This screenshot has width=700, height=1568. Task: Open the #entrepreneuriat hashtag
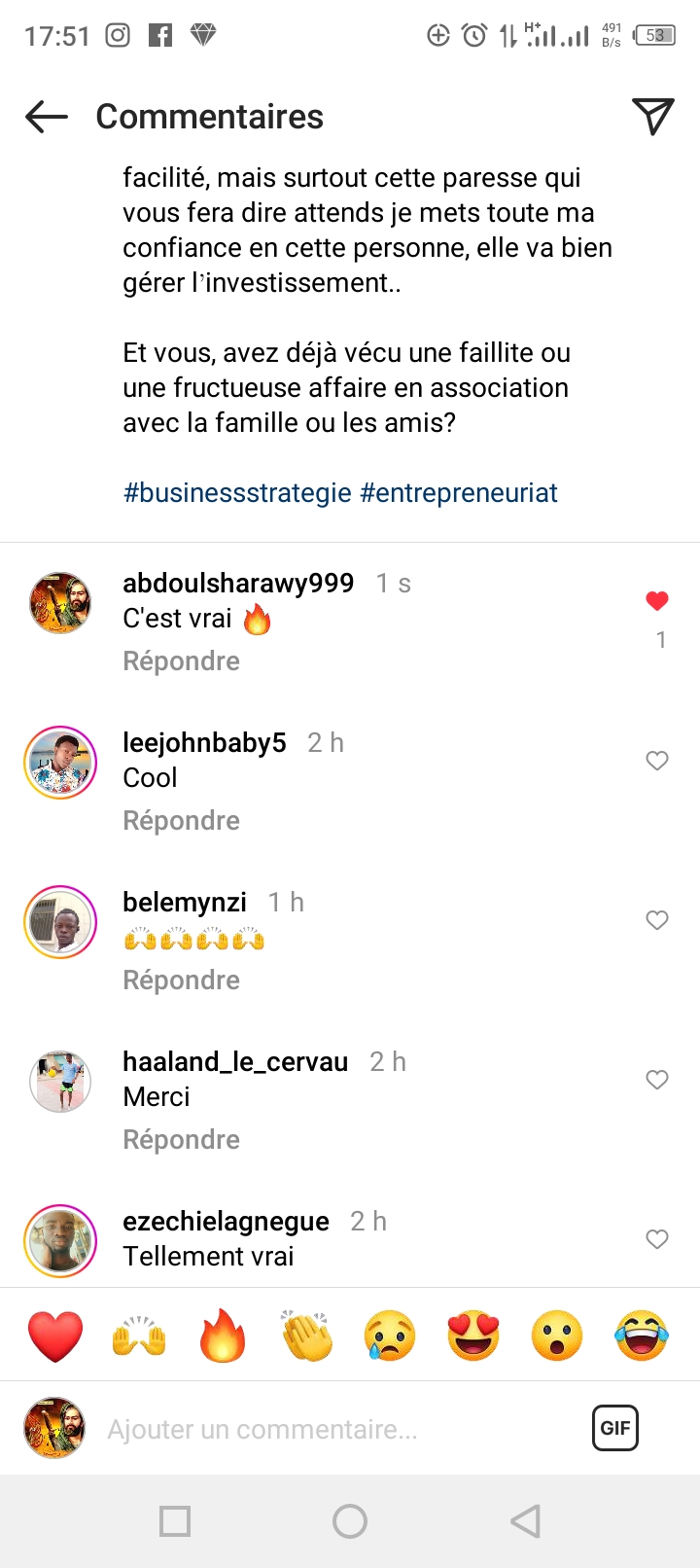click(459, 493)
